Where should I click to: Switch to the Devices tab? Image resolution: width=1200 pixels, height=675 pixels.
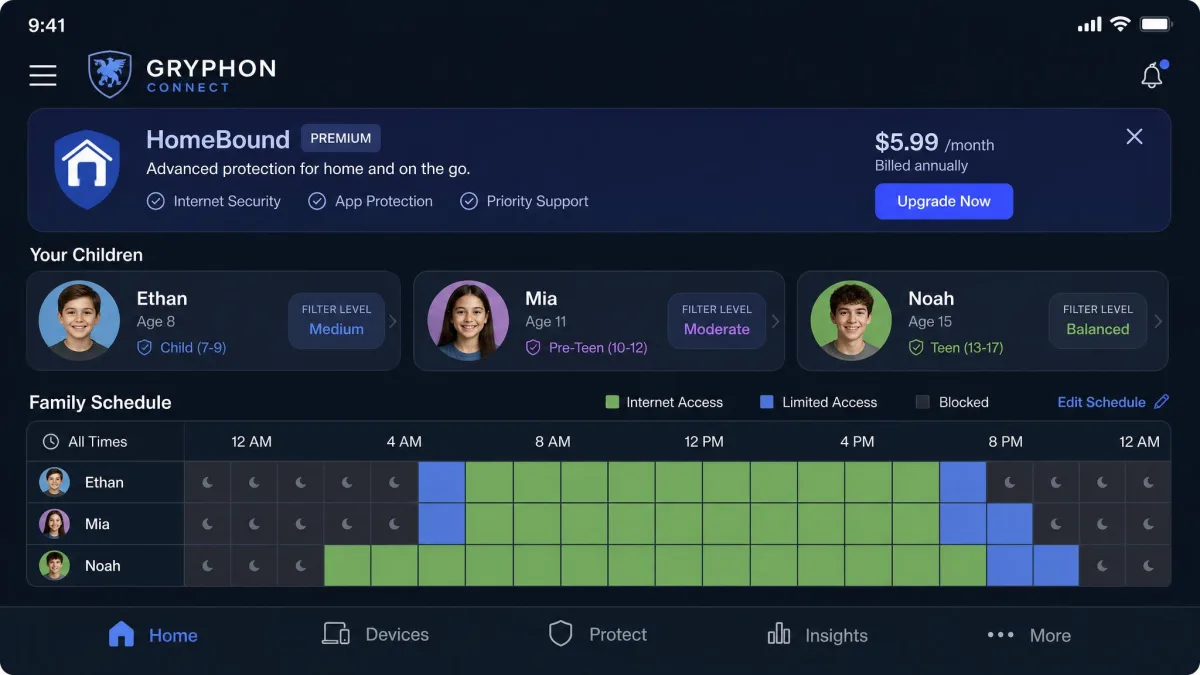(x=375, y=634)
